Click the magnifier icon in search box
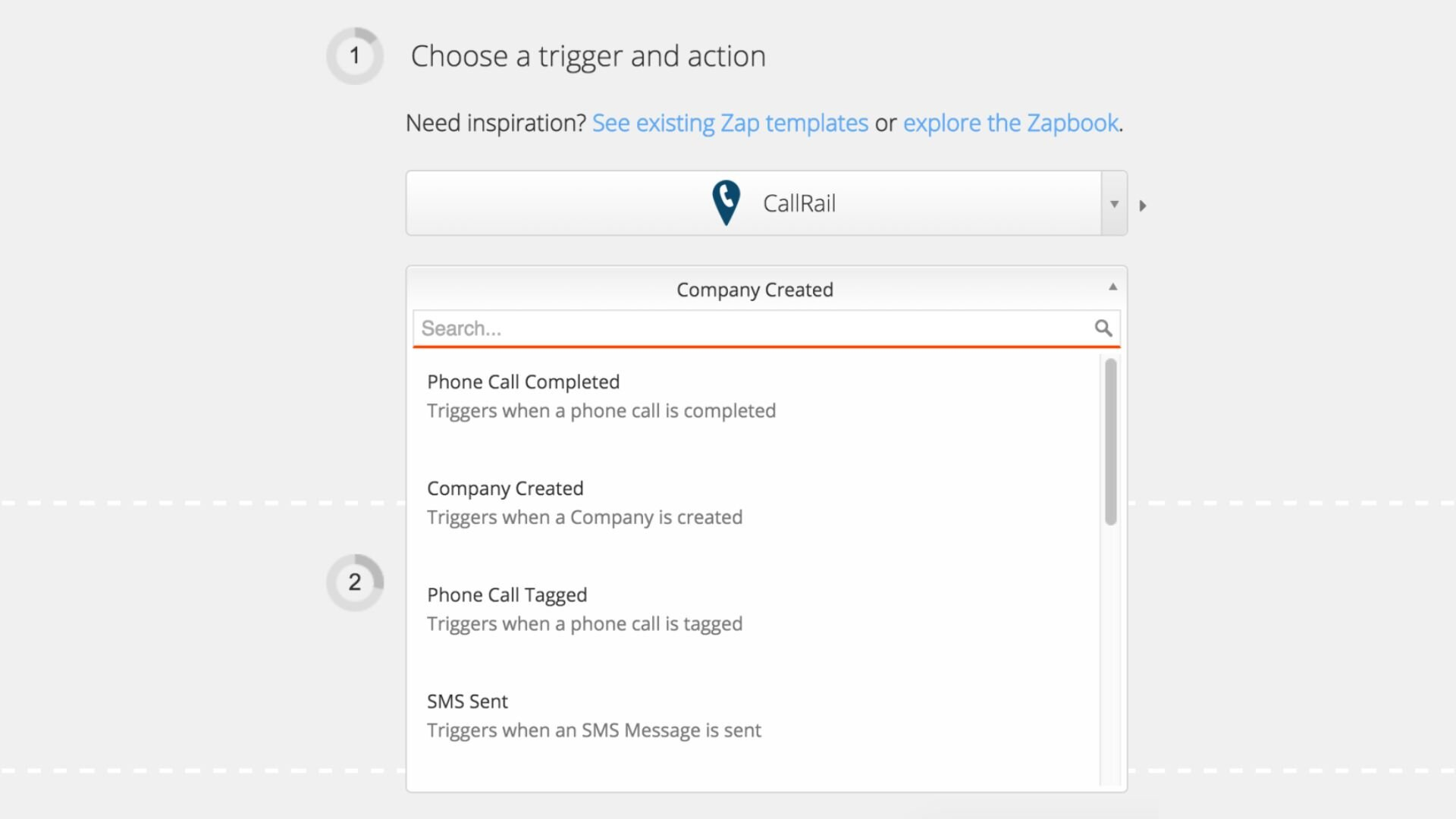Image resolution: width=1456 pixels, height=819 pixels. click(1103, 328)
